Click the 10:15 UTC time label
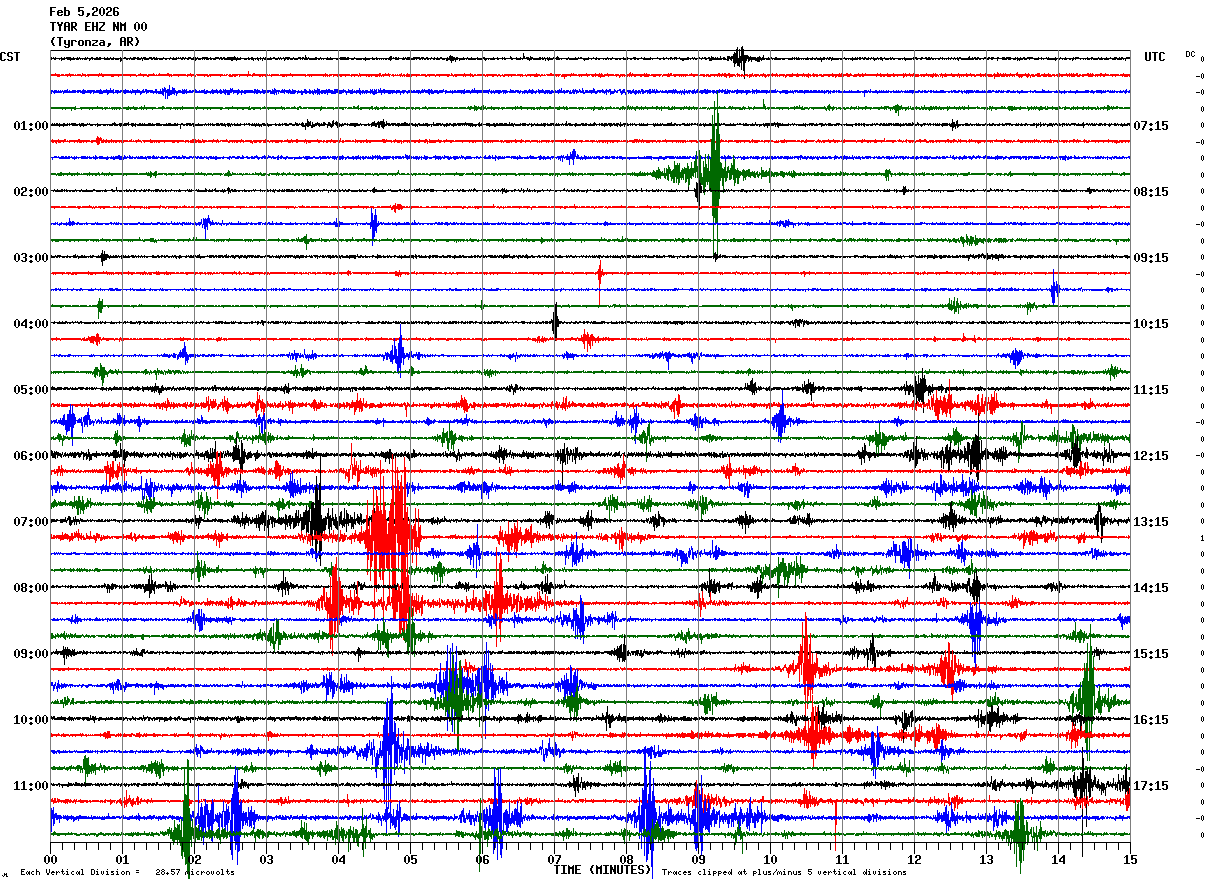 pyautogui.click(x=1152, y=324)
